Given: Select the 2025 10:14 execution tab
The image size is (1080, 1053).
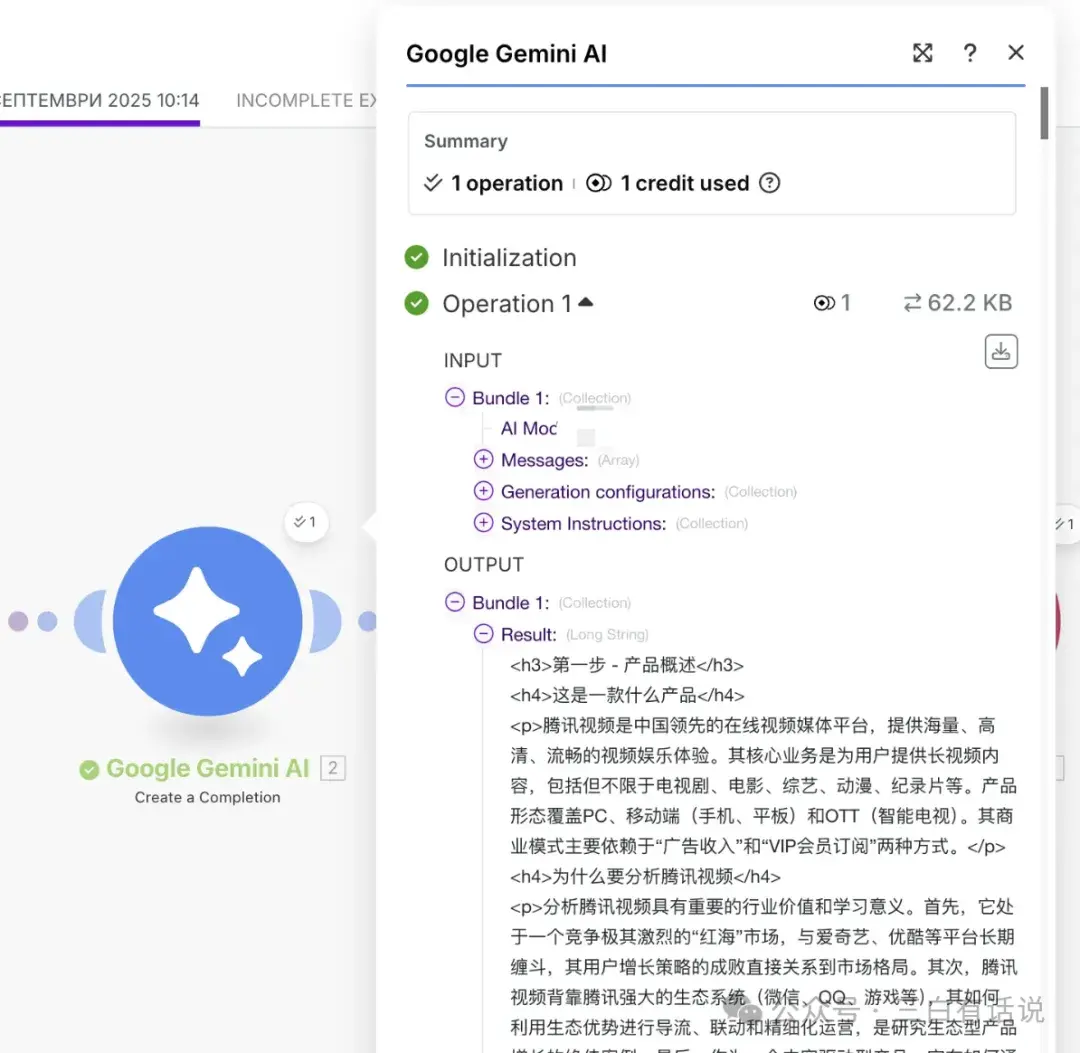Looking at the screenshot, I should (x=100, y=101).
